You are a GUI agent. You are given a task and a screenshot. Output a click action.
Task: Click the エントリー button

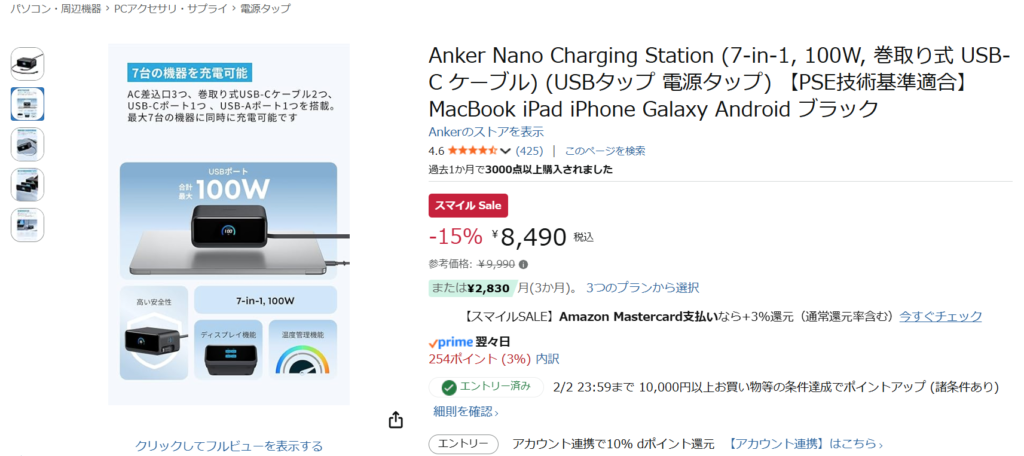(x=463, y=444)
